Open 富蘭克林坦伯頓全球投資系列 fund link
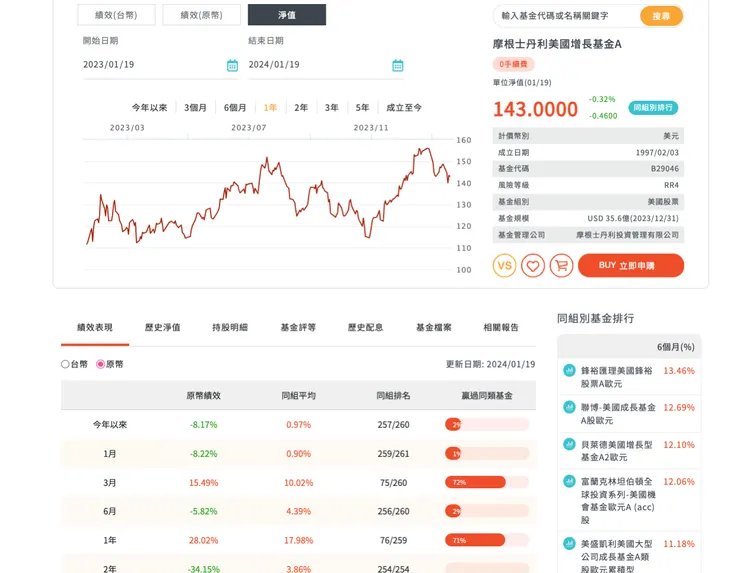740x573 pixels. point(618,501)
